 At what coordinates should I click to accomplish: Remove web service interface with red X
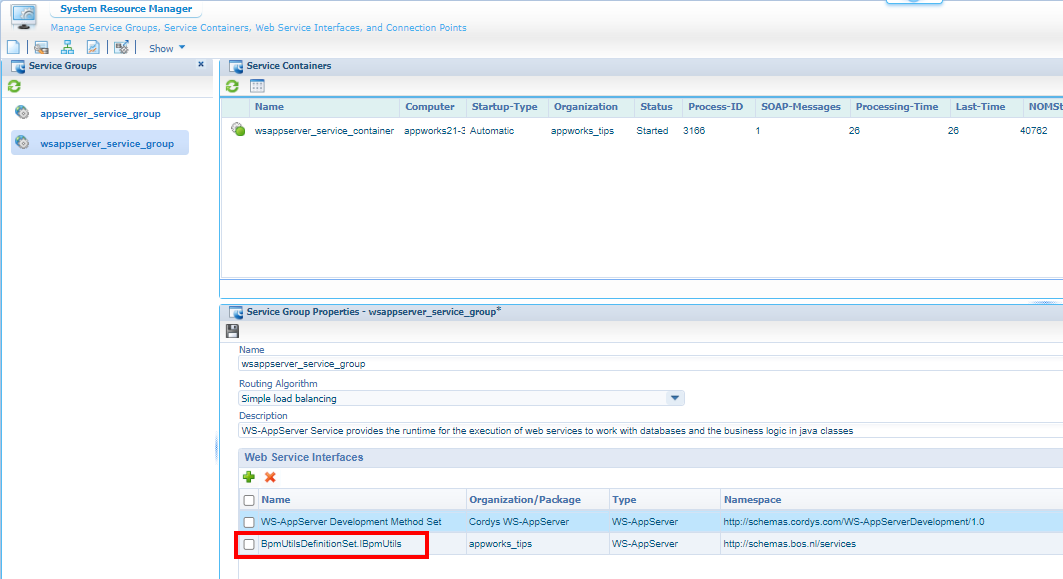(270, 477)
